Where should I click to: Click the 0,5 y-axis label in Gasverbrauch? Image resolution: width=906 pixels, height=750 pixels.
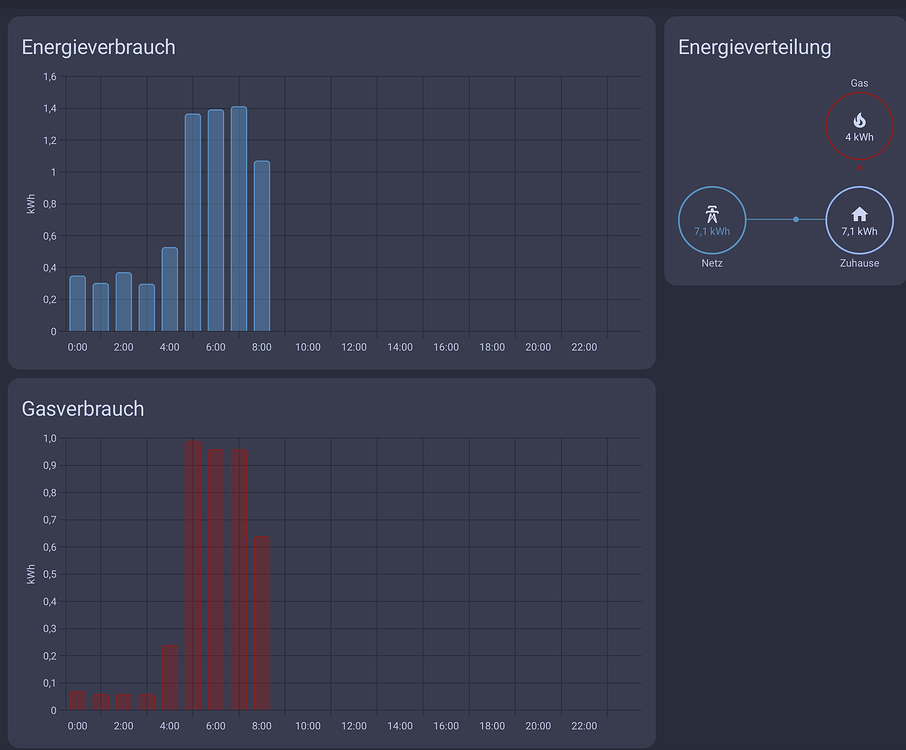point(50,574)
